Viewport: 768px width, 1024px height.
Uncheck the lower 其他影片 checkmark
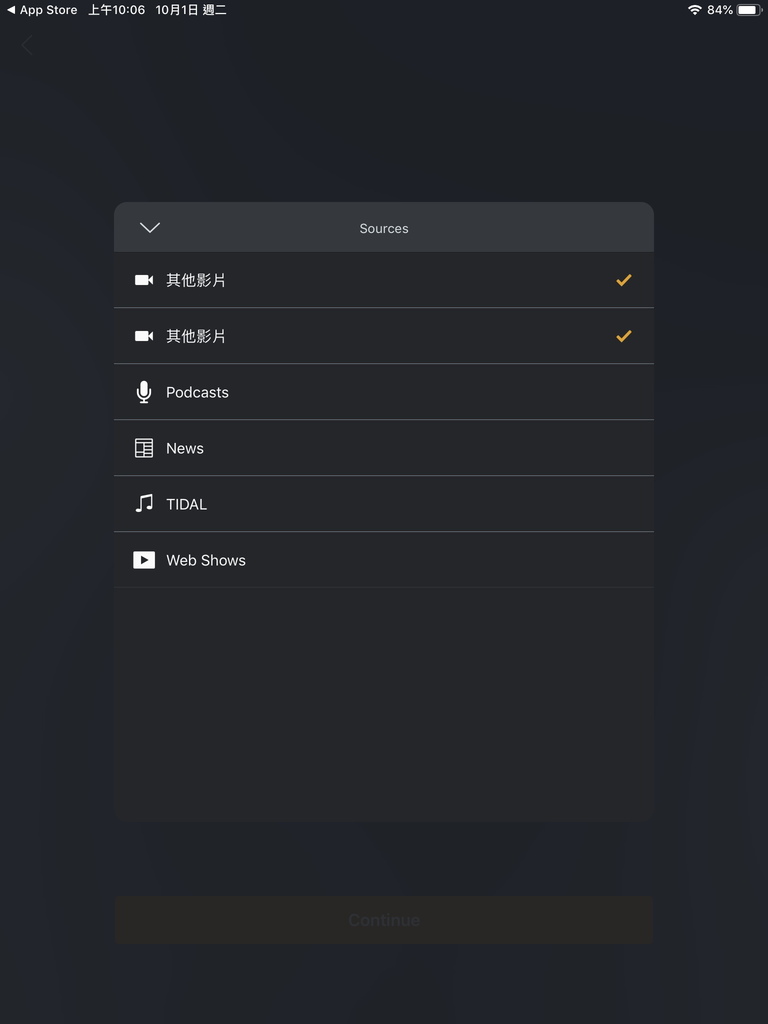point(624,336)
